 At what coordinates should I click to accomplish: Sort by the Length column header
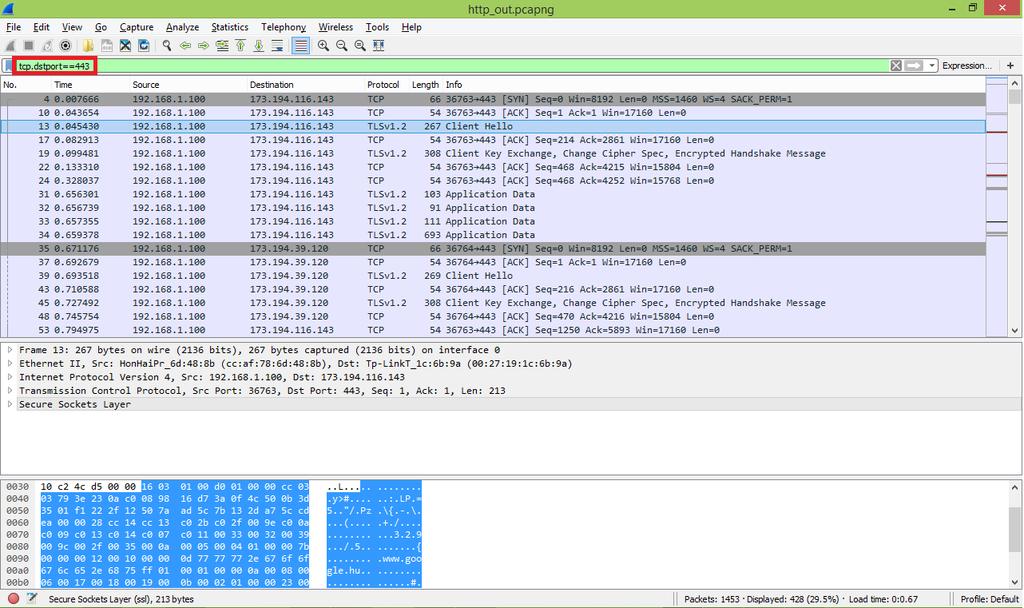coord(426,85)
